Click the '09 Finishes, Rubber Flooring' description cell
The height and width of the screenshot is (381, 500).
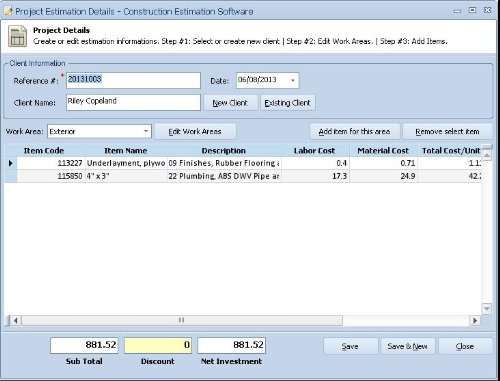(224, 163)
